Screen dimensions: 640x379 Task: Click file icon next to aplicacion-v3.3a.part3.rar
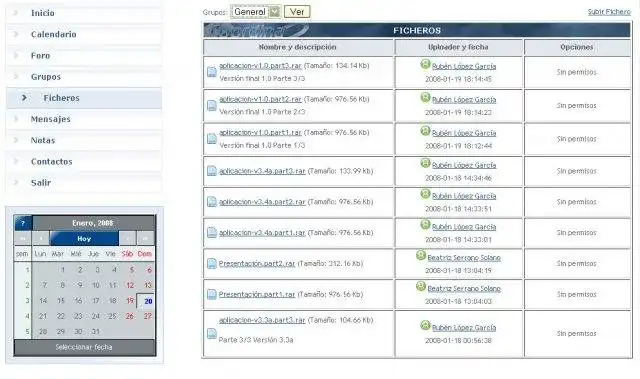pos(211,333)
